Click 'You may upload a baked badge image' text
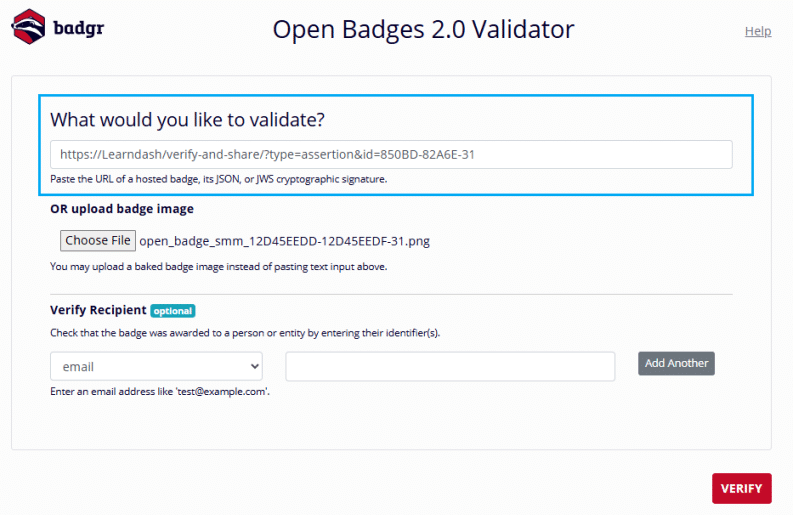Viewport: 793px width, 515px height. tap(218, 267)
